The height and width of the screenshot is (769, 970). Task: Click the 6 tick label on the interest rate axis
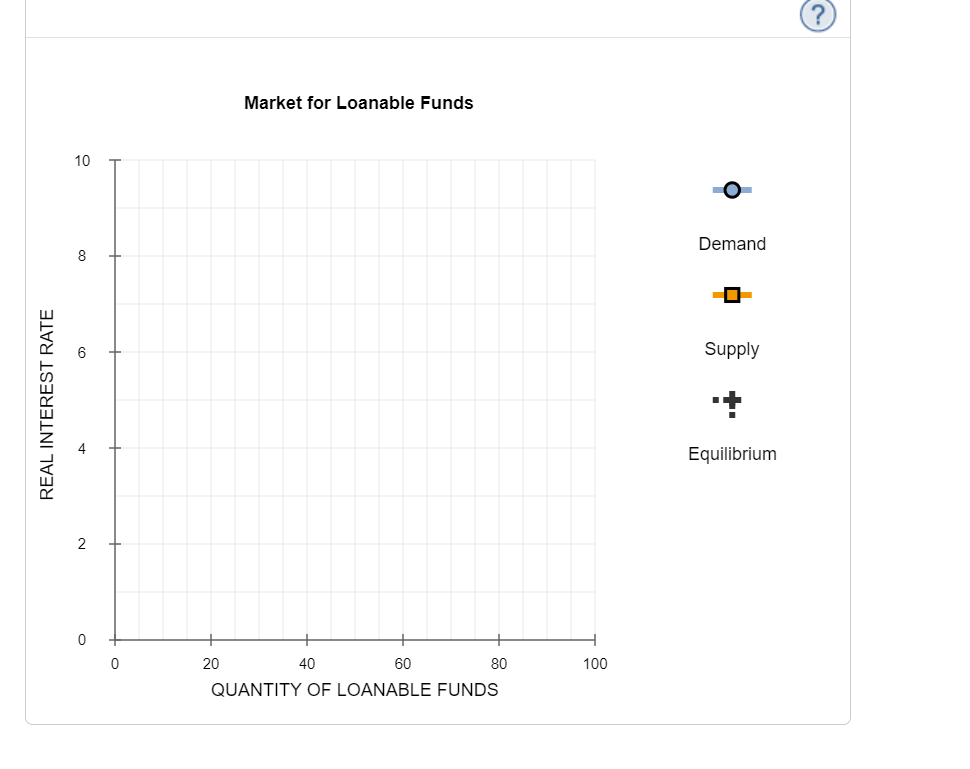[82, 353]
